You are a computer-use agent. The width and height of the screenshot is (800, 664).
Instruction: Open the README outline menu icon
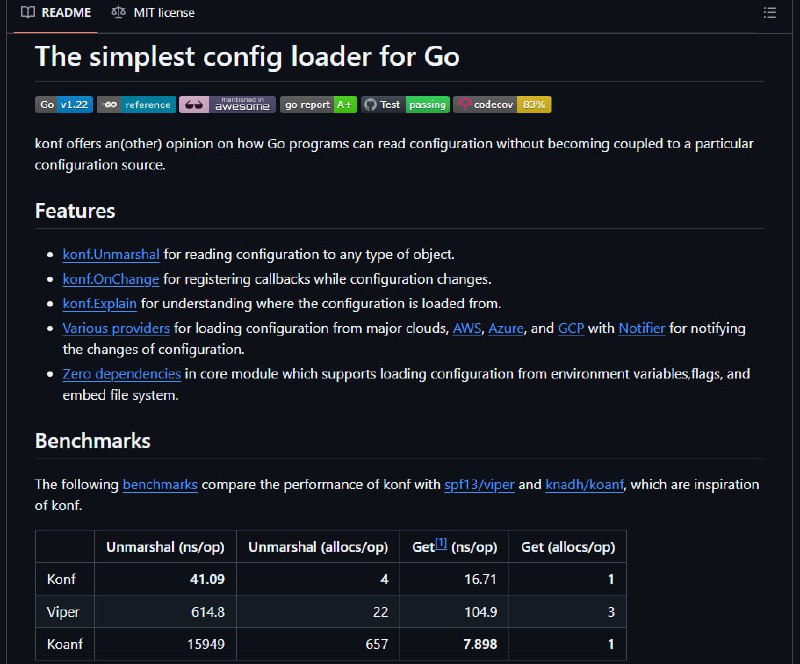click(x=769, y=13)
